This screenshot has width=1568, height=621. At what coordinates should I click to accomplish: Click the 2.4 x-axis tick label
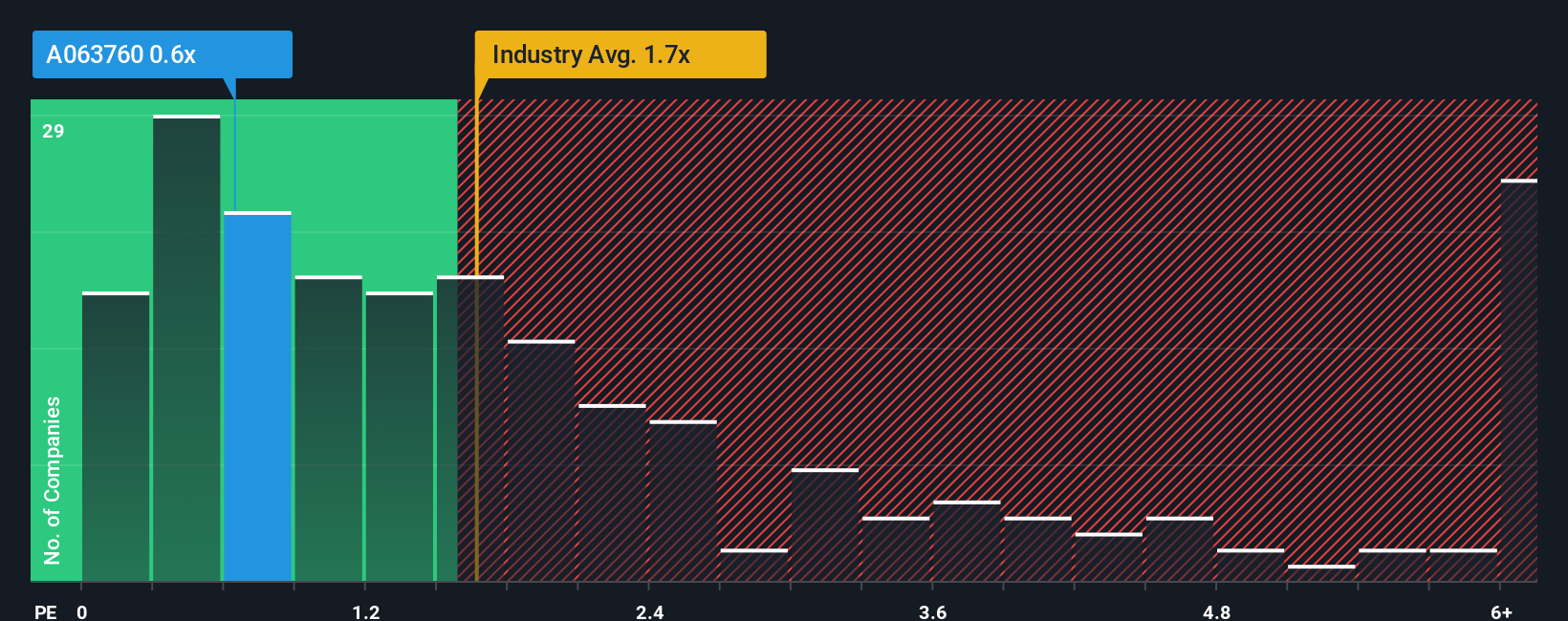click(x=649, y=611)
